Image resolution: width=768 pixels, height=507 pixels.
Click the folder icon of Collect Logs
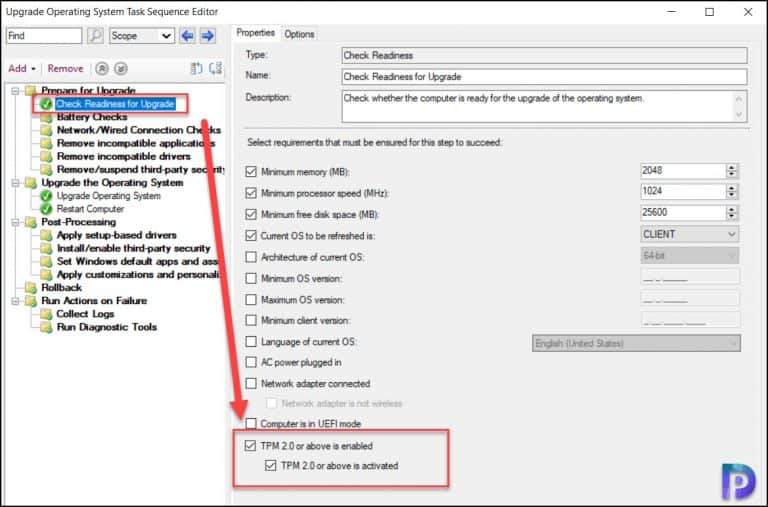(x=47, y=314)
